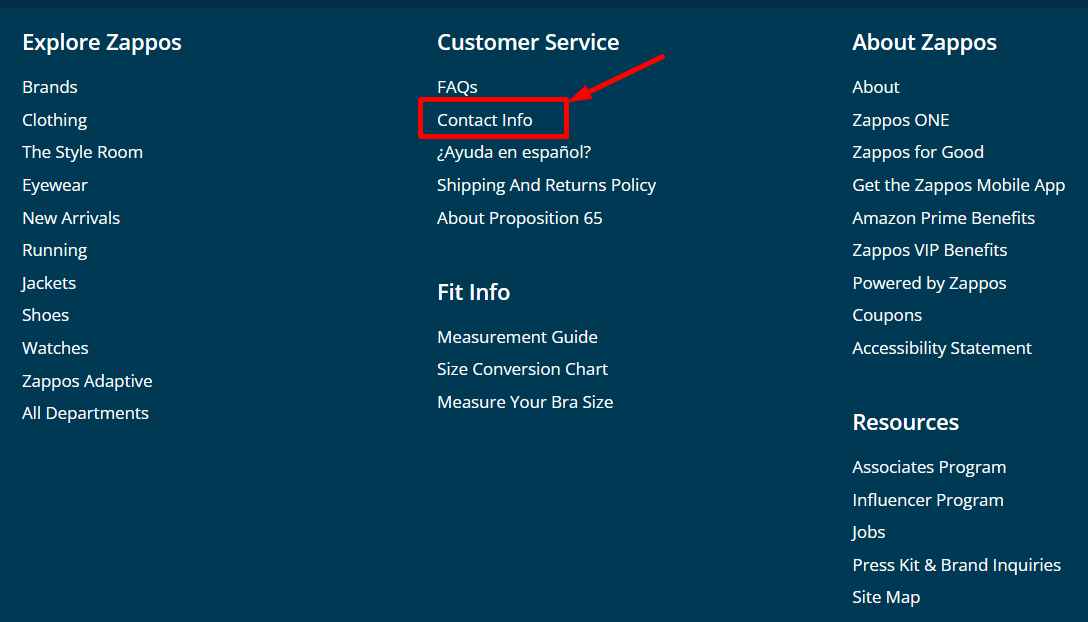Select the Eyewear link
Screen dimensions: 1088x622
click(x=55, y=185)
